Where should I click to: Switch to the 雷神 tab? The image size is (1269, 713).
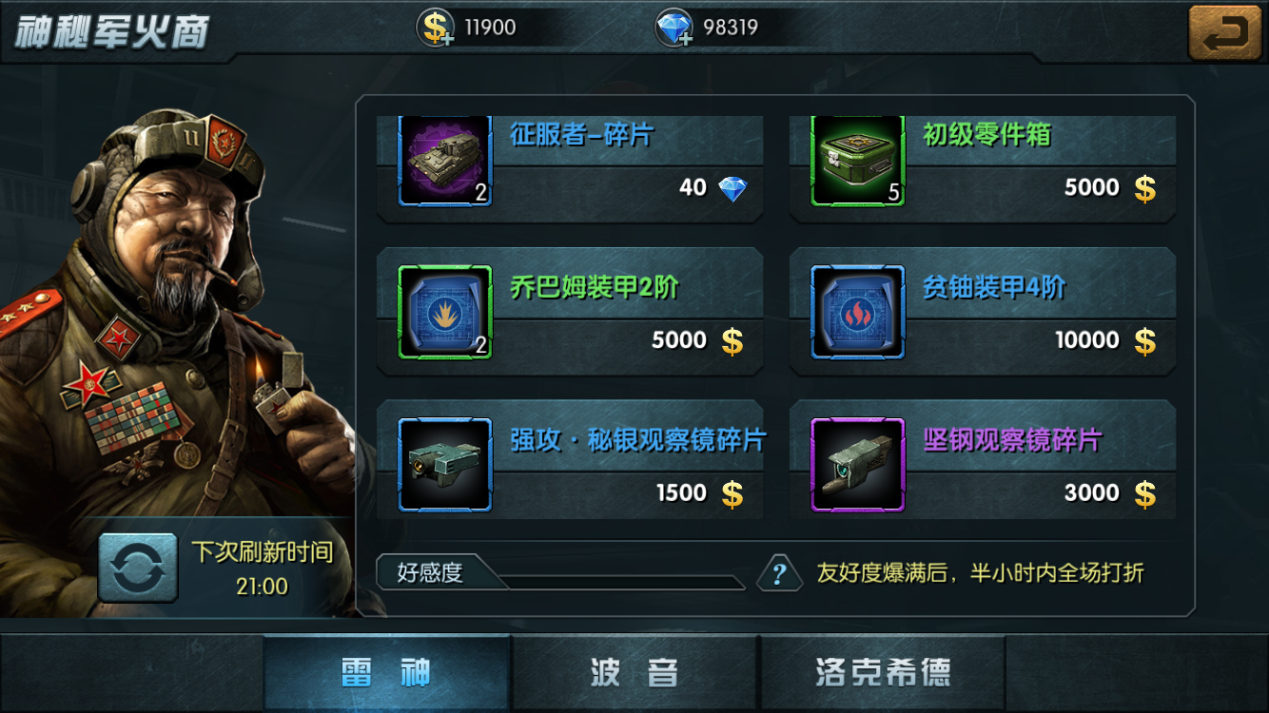pos(387,673)
